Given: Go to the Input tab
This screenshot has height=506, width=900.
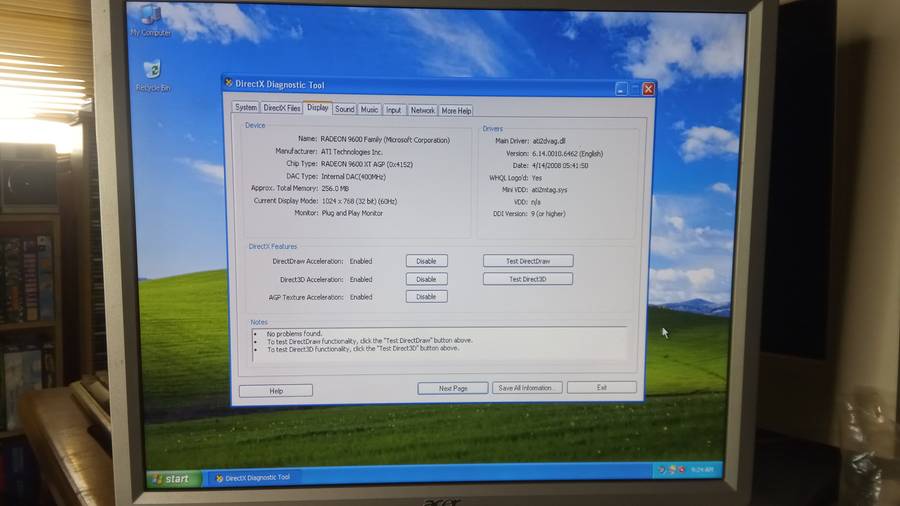Looking at the screenshot, I should click(x=393, y=110).
